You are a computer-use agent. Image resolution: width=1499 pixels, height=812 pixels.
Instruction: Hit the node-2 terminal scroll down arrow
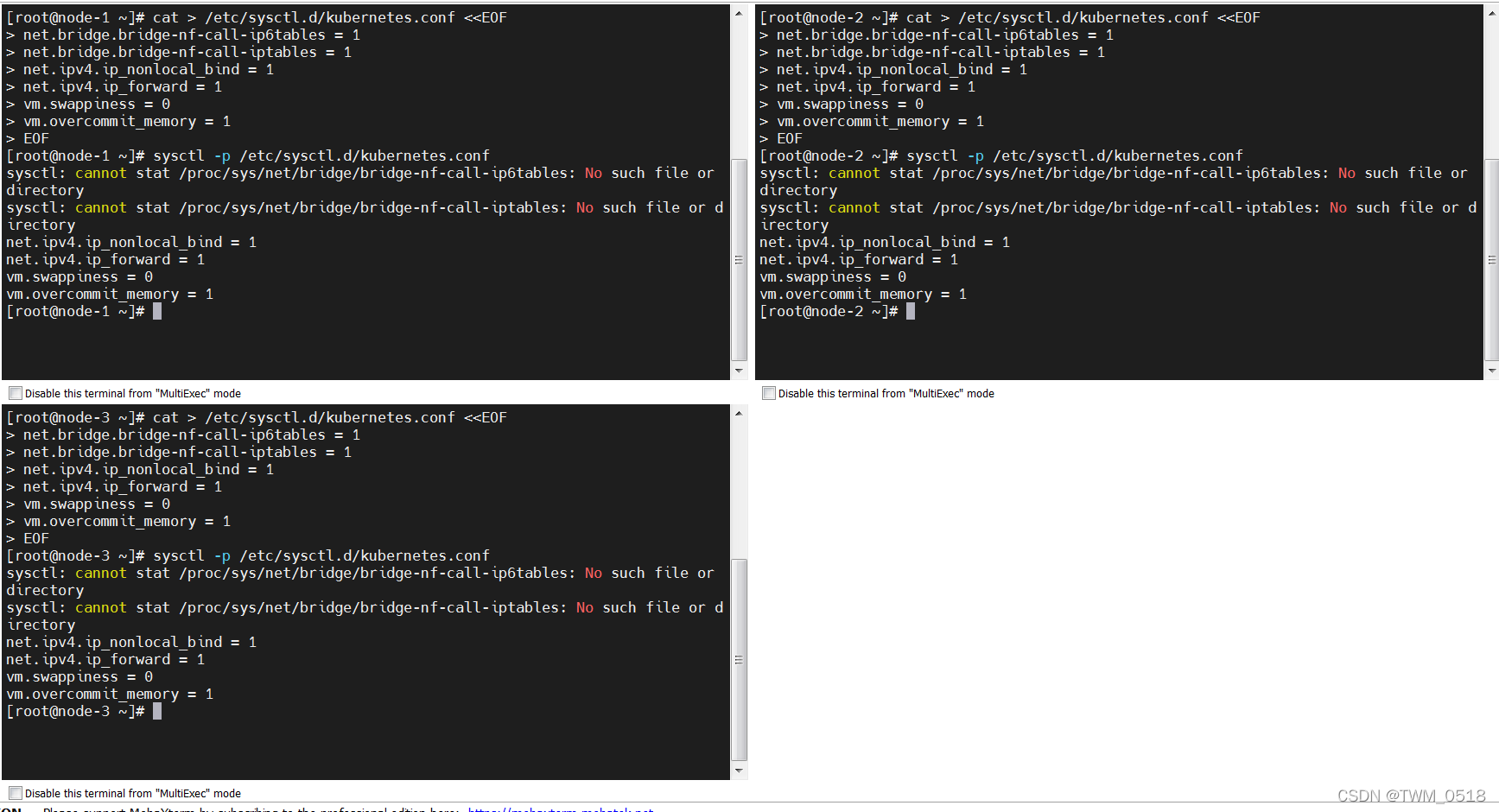pos(1491,371)
